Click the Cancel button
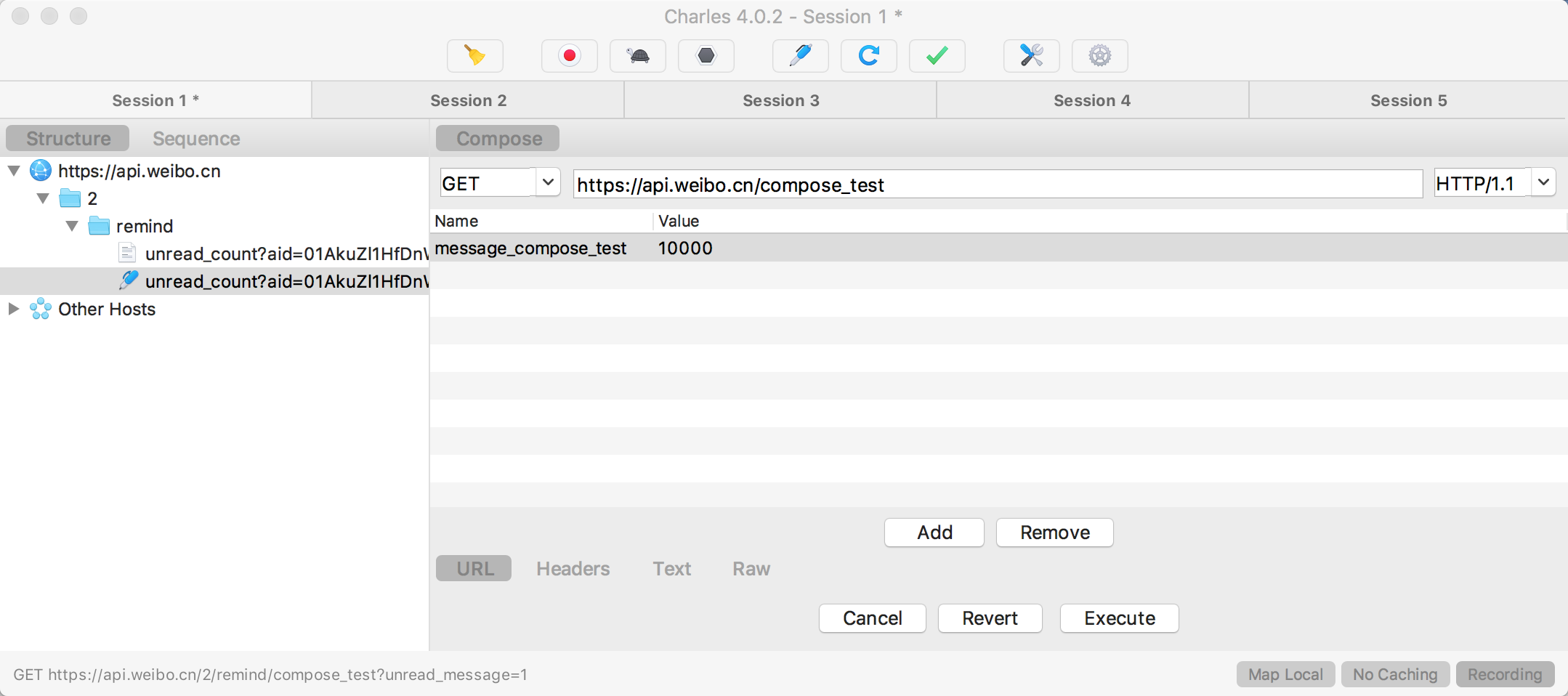1568x696 pixels. point(873,618)
